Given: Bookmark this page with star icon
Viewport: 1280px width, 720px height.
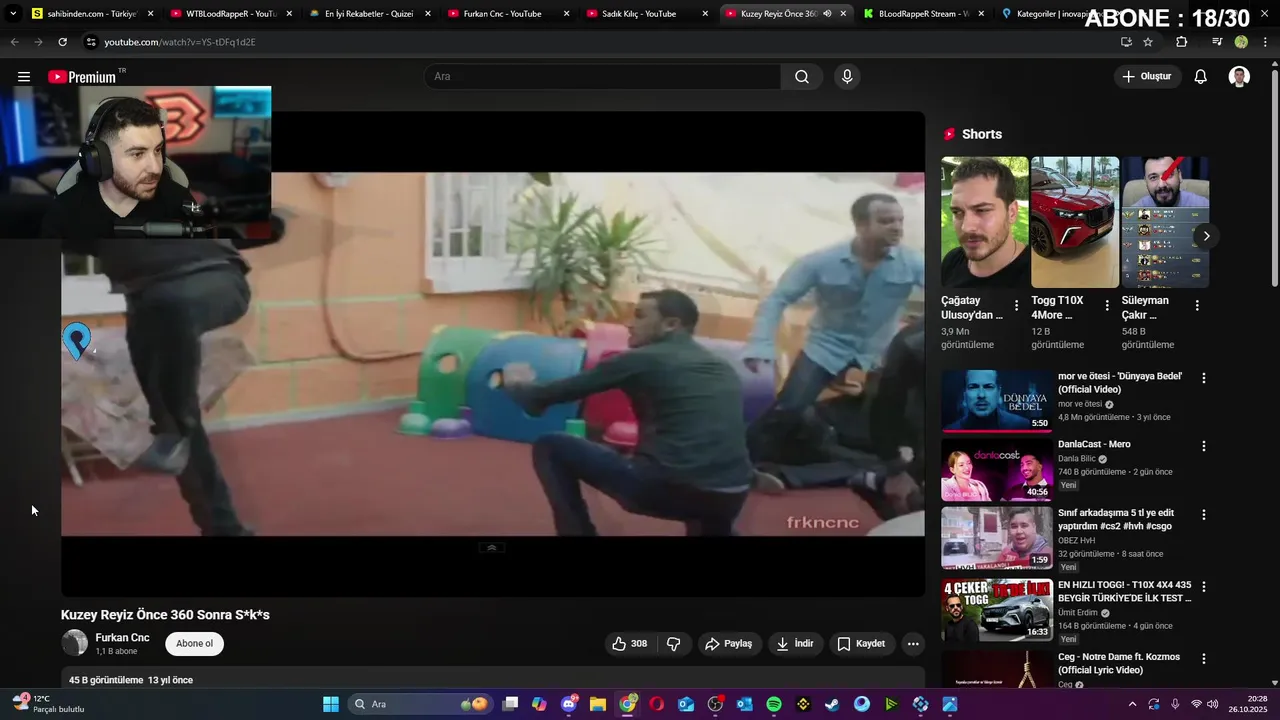Looking at the screenshot, I should [x=1148, y=42].
